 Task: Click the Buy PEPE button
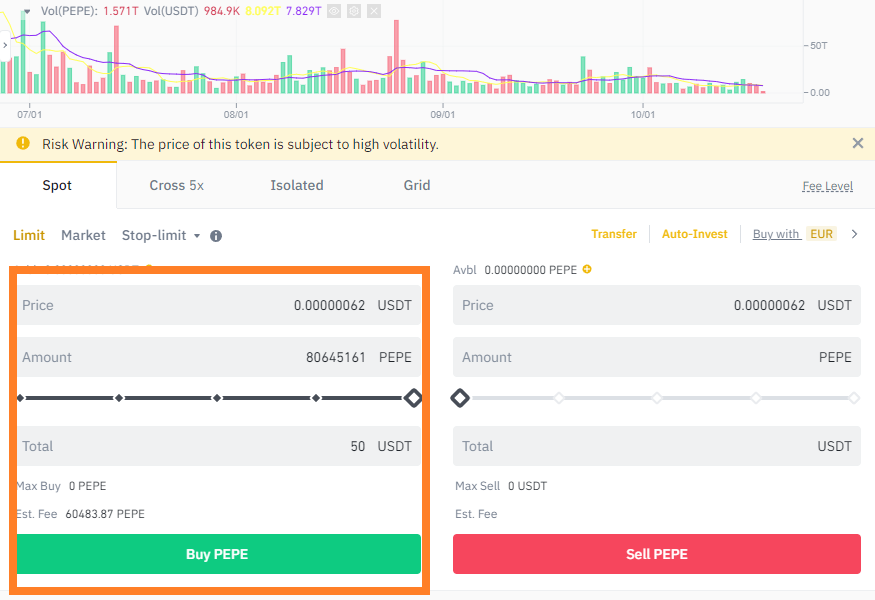(218, 554)
